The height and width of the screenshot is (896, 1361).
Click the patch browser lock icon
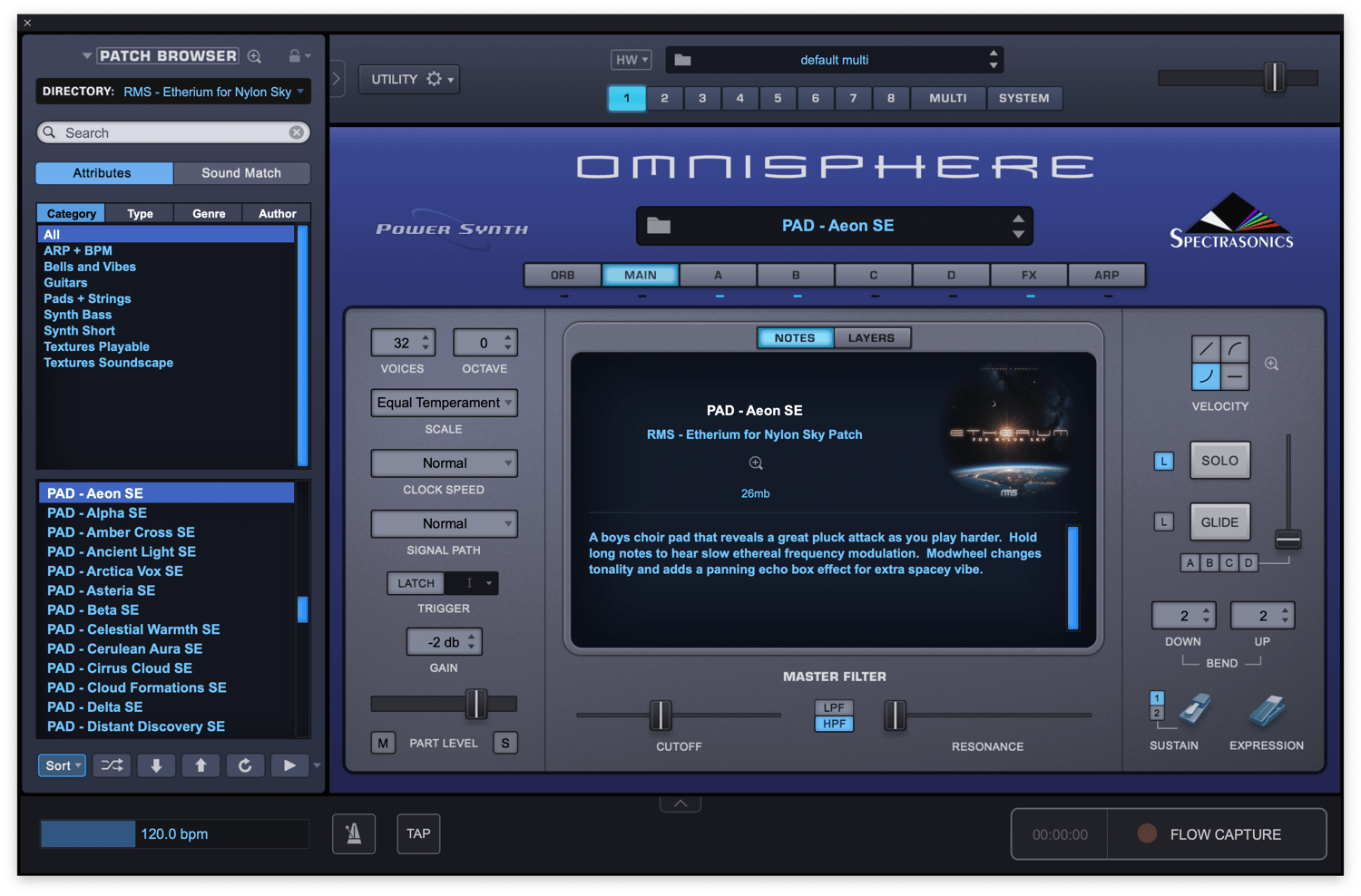coord(295,56)
